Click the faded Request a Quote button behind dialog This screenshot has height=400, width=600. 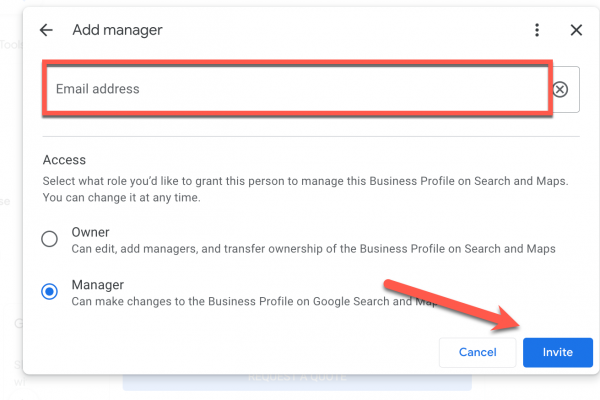click(x=296, y=382)
